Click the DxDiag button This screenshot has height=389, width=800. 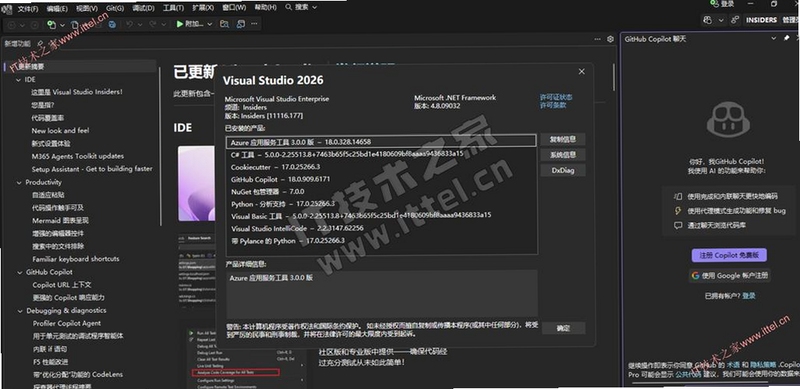click(x=563, y=171)
